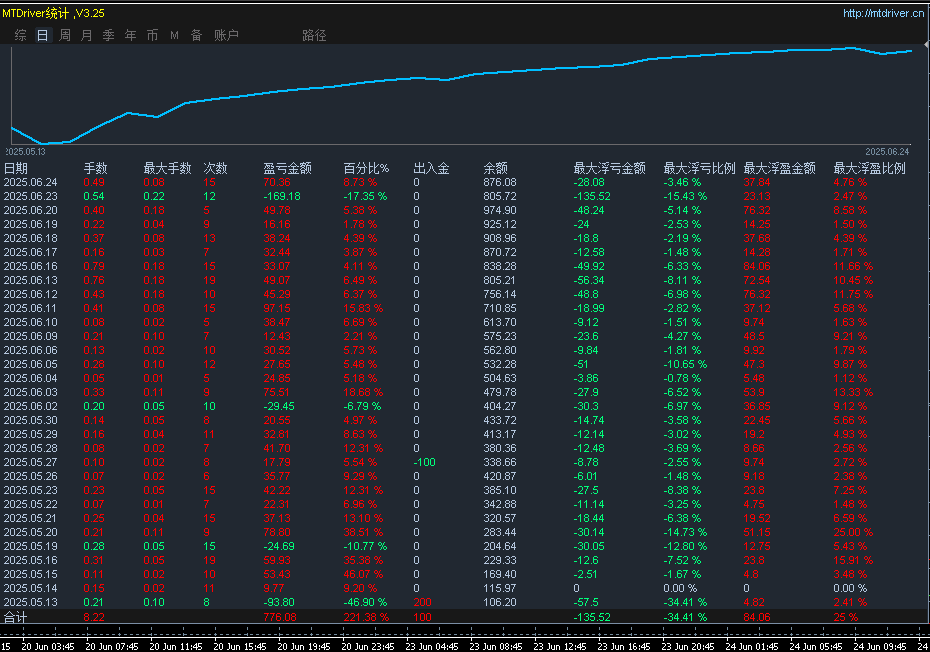Switch to the 综 summary tab
Viewport: 930px width, 652px height.
21,35
